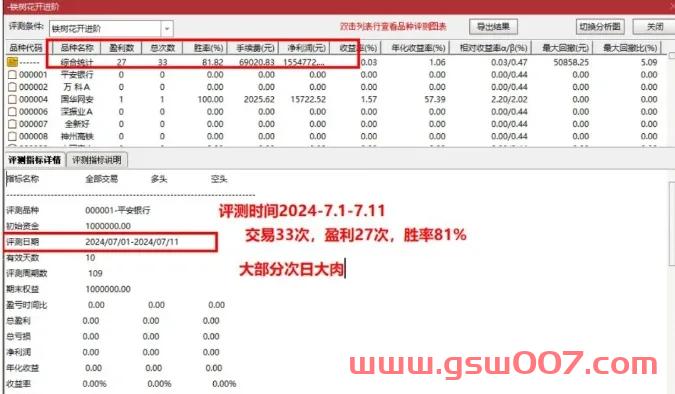Click the details panel vertical scrollbar

tap(672, 224)
